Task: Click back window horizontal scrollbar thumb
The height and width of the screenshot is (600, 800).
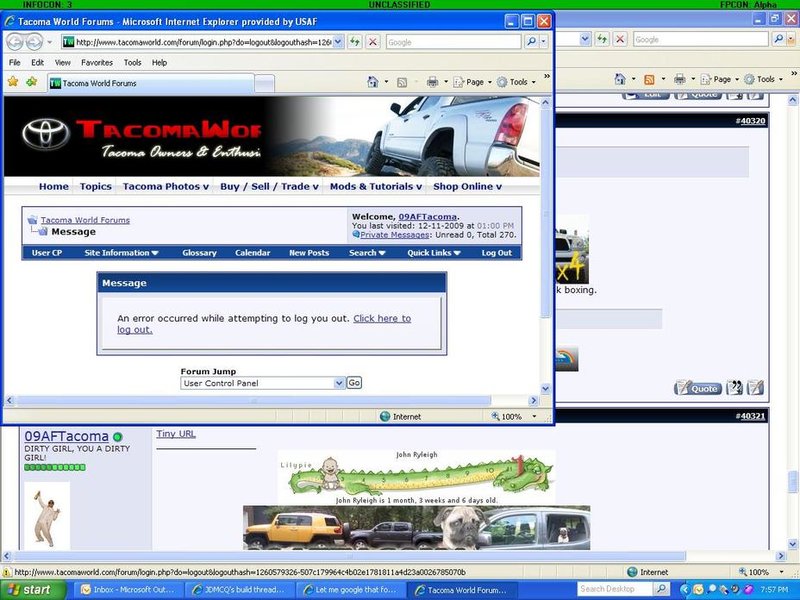Action: 349,556
